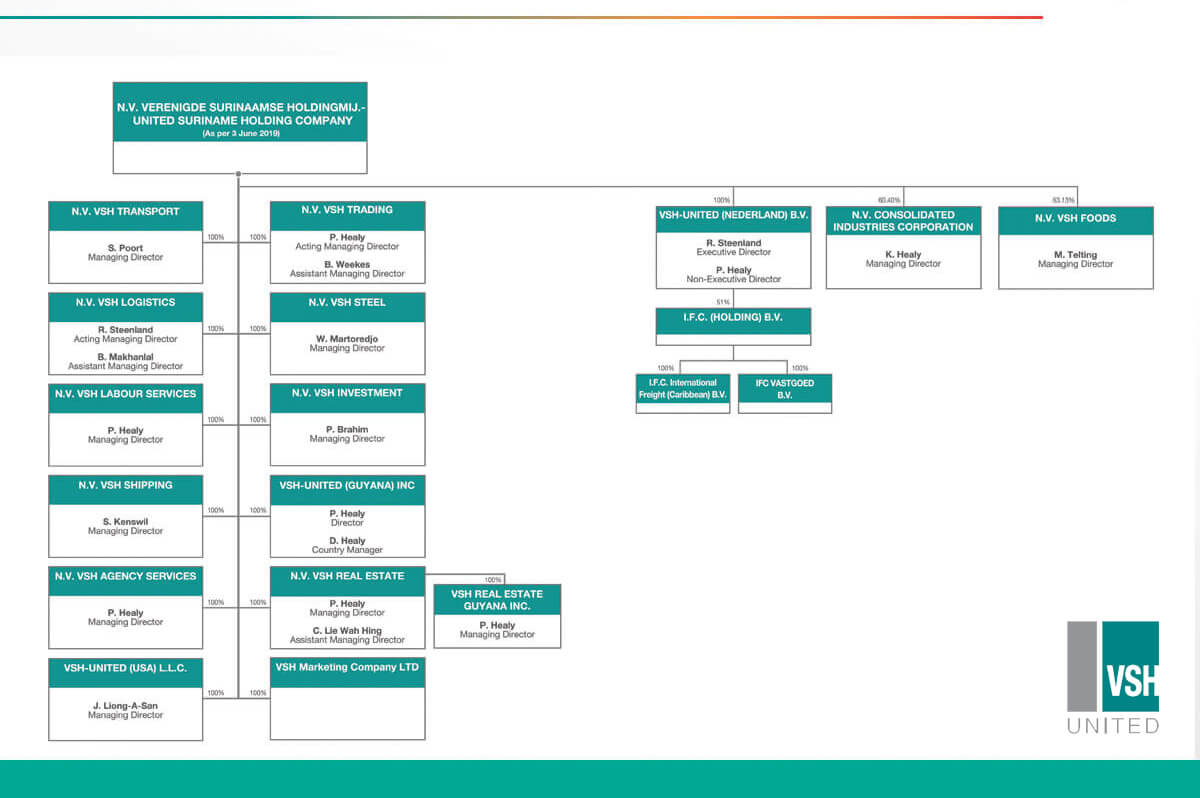
Task: Click the N.V. VSH Real Estate header
Action: pyautogui.click(x=347, y=577)
